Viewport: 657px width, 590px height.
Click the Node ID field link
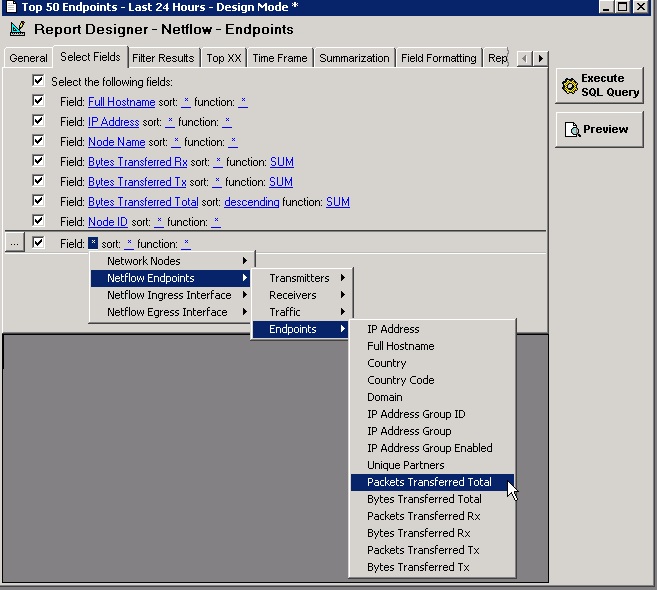click(x=108, y=222)
